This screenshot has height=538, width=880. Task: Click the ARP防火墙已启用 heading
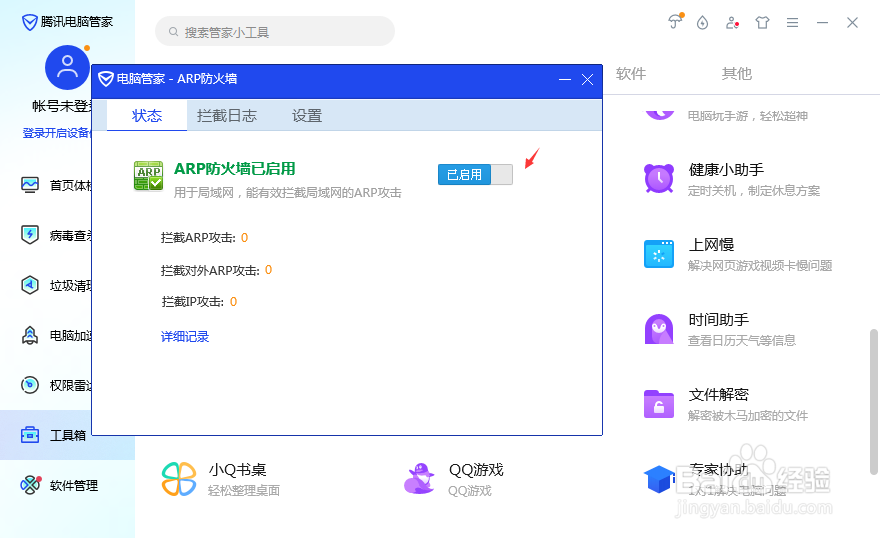[x=235, y=169]
